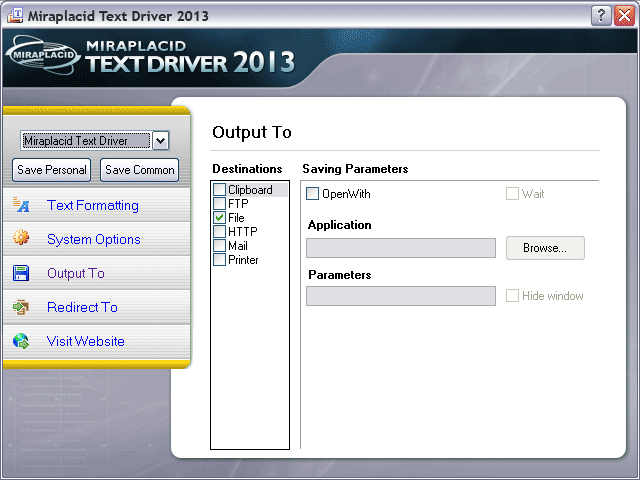Select the File label in Destinations
Image resolution: width=640 pixels, height=480 pixels.
coord(236,218)
